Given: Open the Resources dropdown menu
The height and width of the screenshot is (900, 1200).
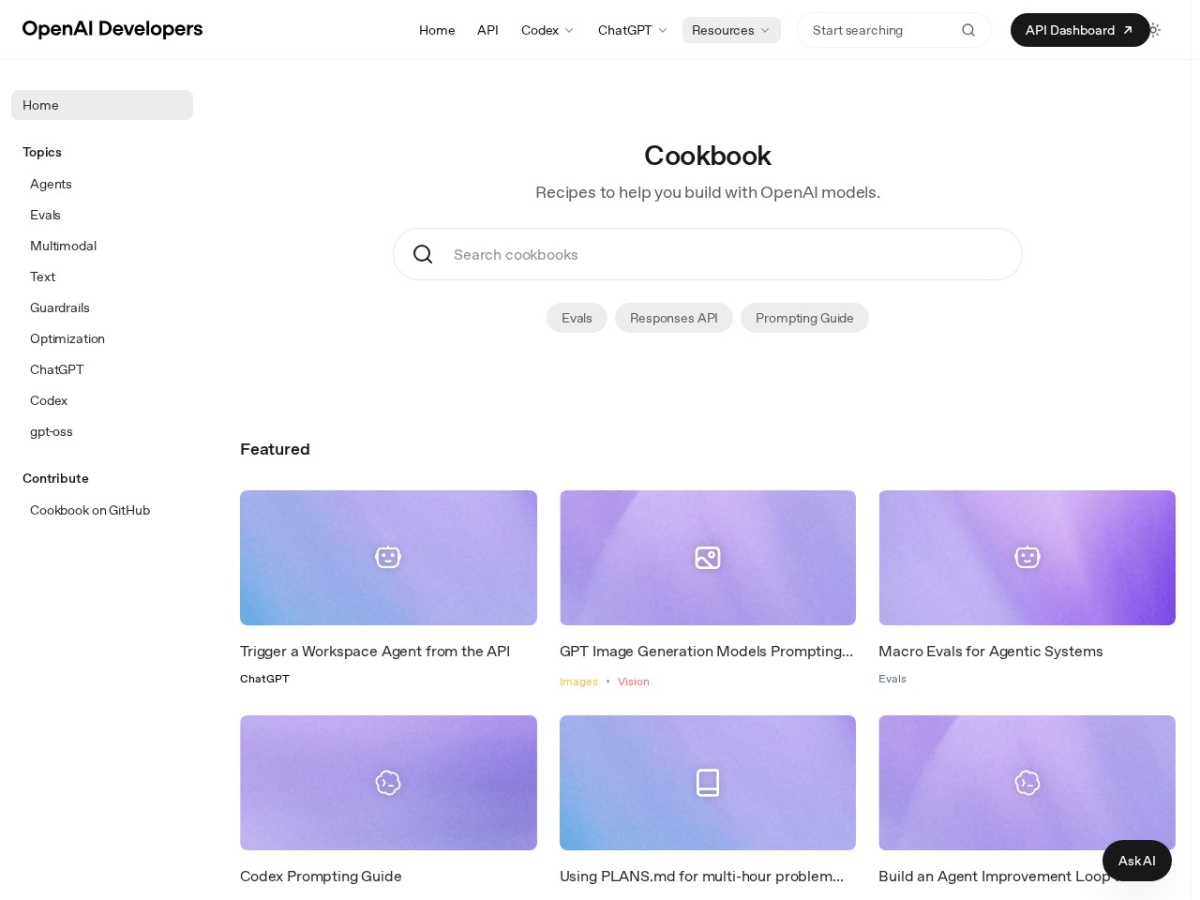Looking at the screenshot, I should 731,30.
